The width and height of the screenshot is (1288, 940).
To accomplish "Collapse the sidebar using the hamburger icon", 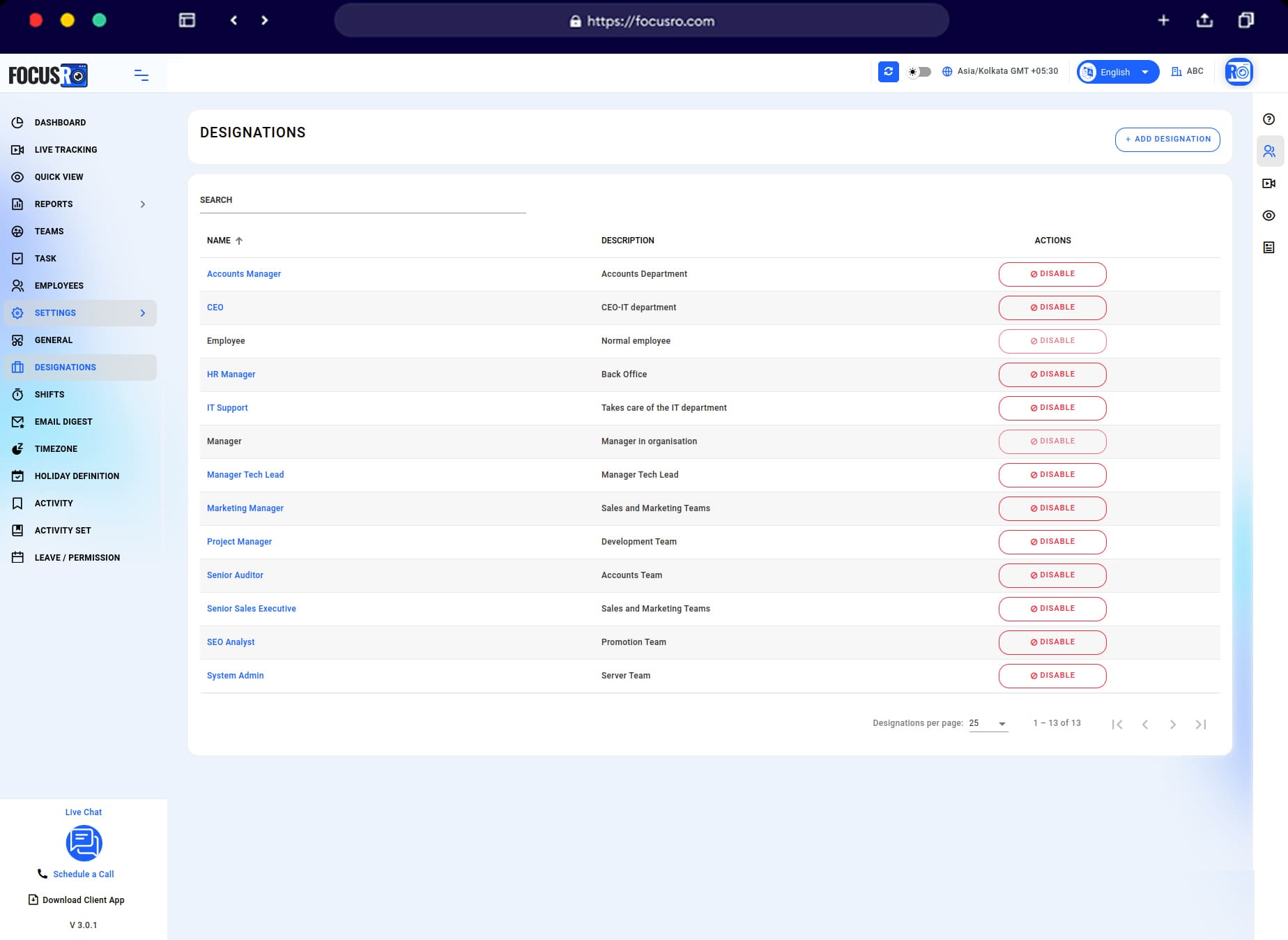I will pos(141,75).
